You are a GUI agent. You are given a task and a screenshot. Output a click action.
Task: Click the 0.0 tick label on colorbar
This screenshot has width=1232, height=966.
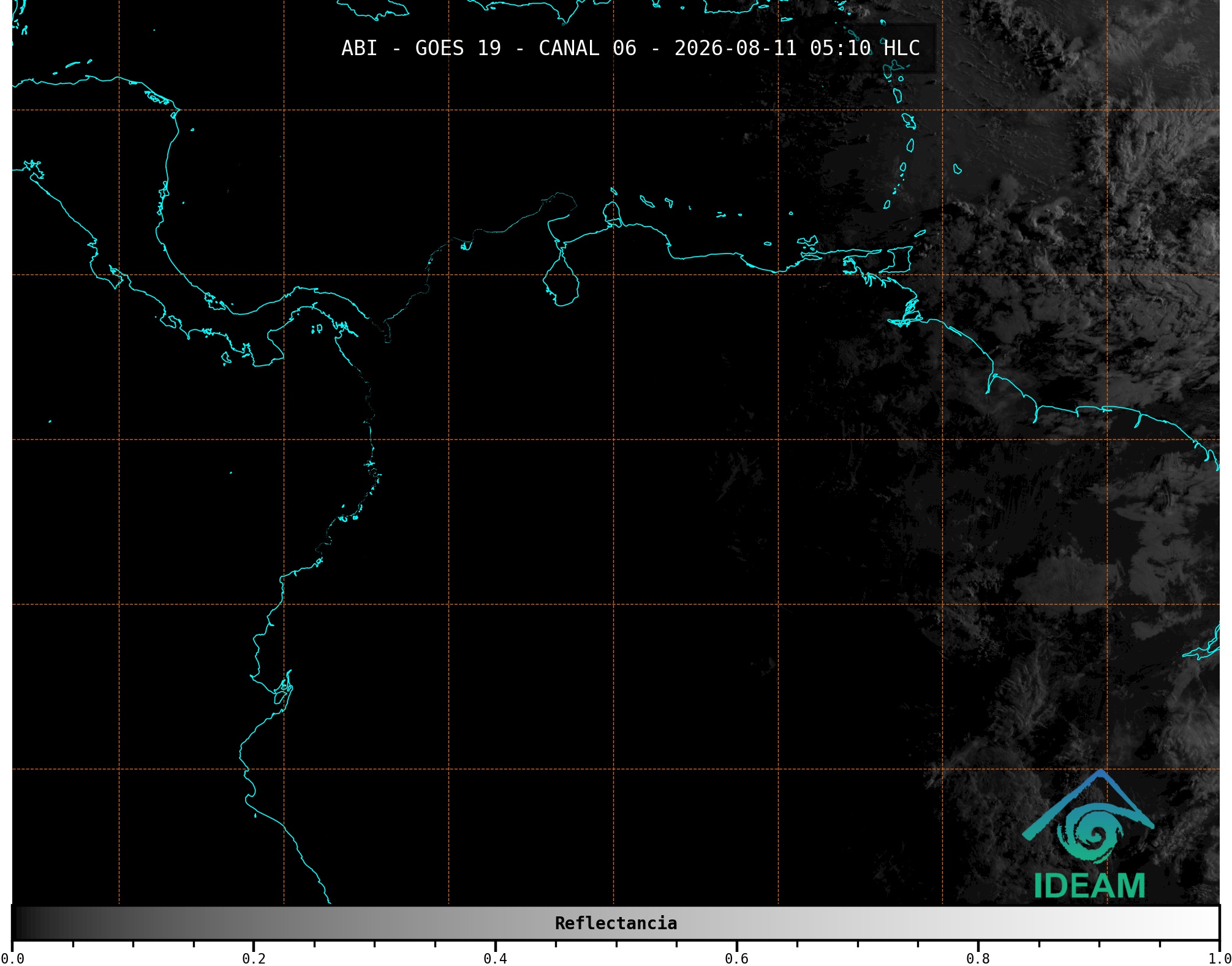(x=12, y=958)
